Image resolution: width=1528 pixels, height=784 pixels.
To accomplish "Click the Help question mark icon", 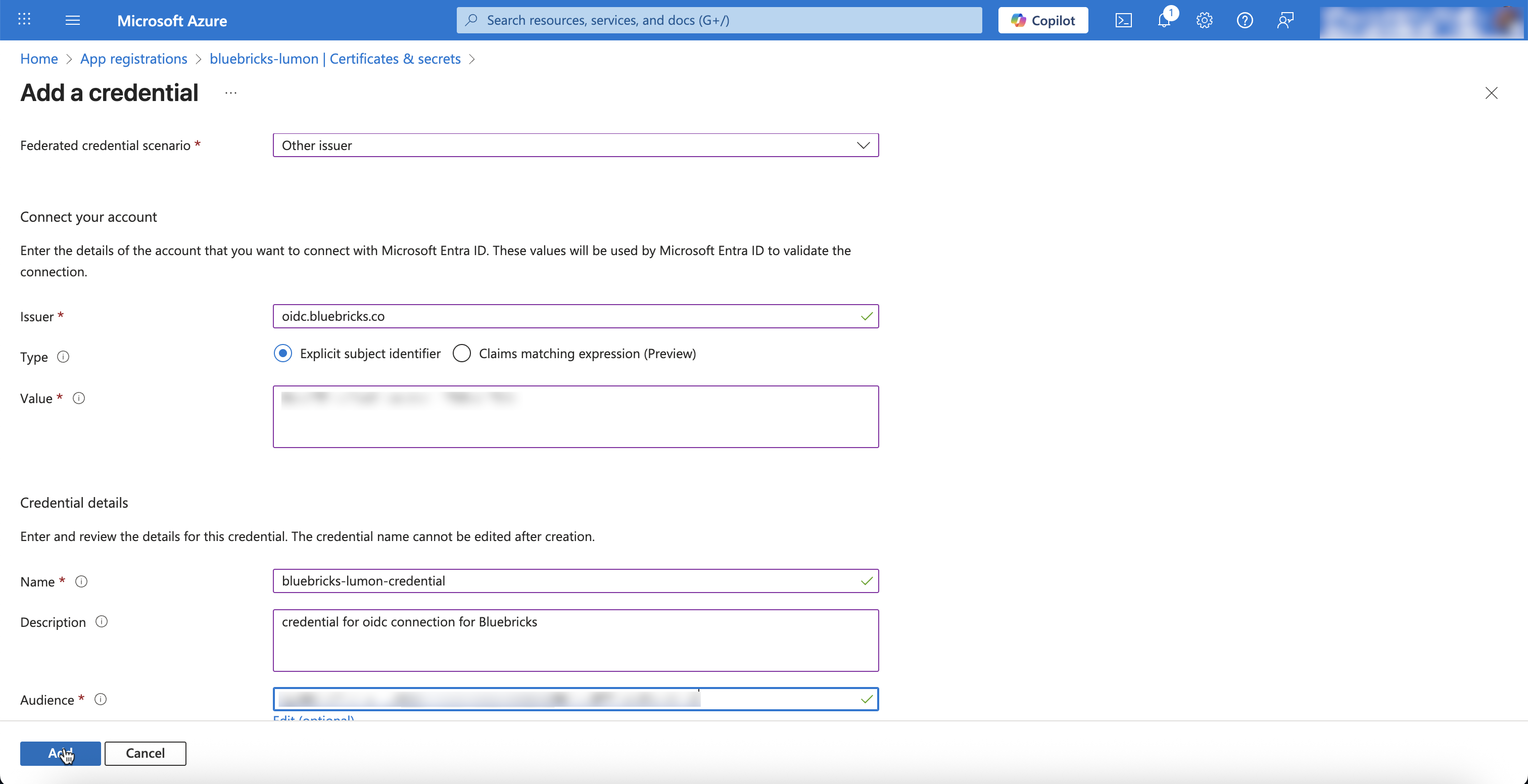I will 1245,20.
